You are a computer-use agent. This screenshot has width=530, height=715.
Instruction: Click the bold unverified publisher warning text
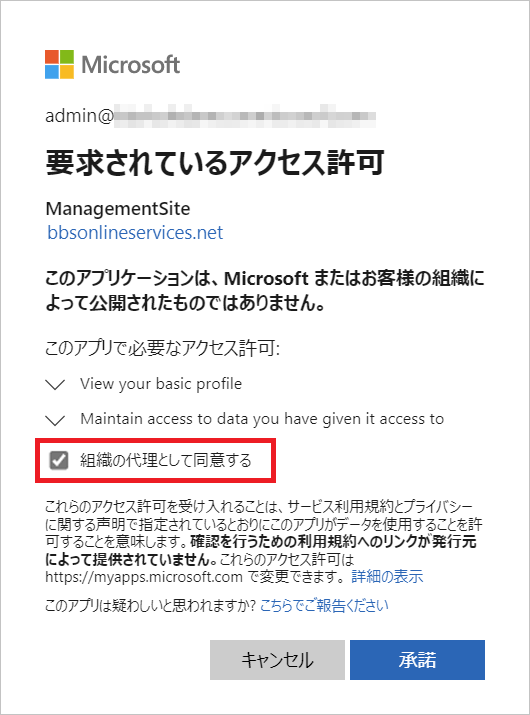[265, 290]
